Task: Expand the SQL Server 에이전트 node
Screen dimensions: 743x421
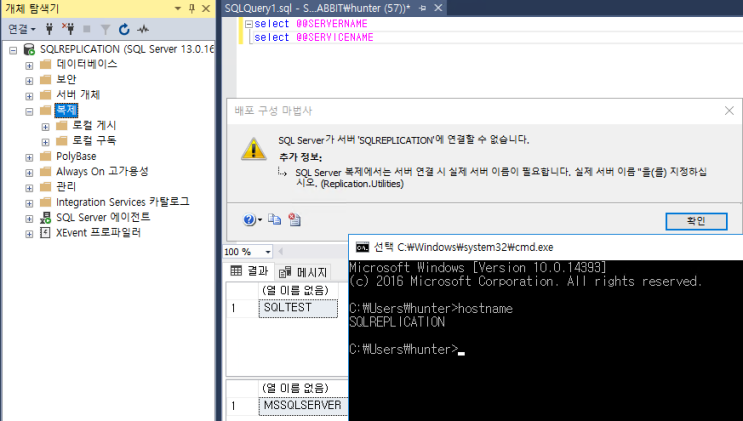Action: [x=29, y=219]
